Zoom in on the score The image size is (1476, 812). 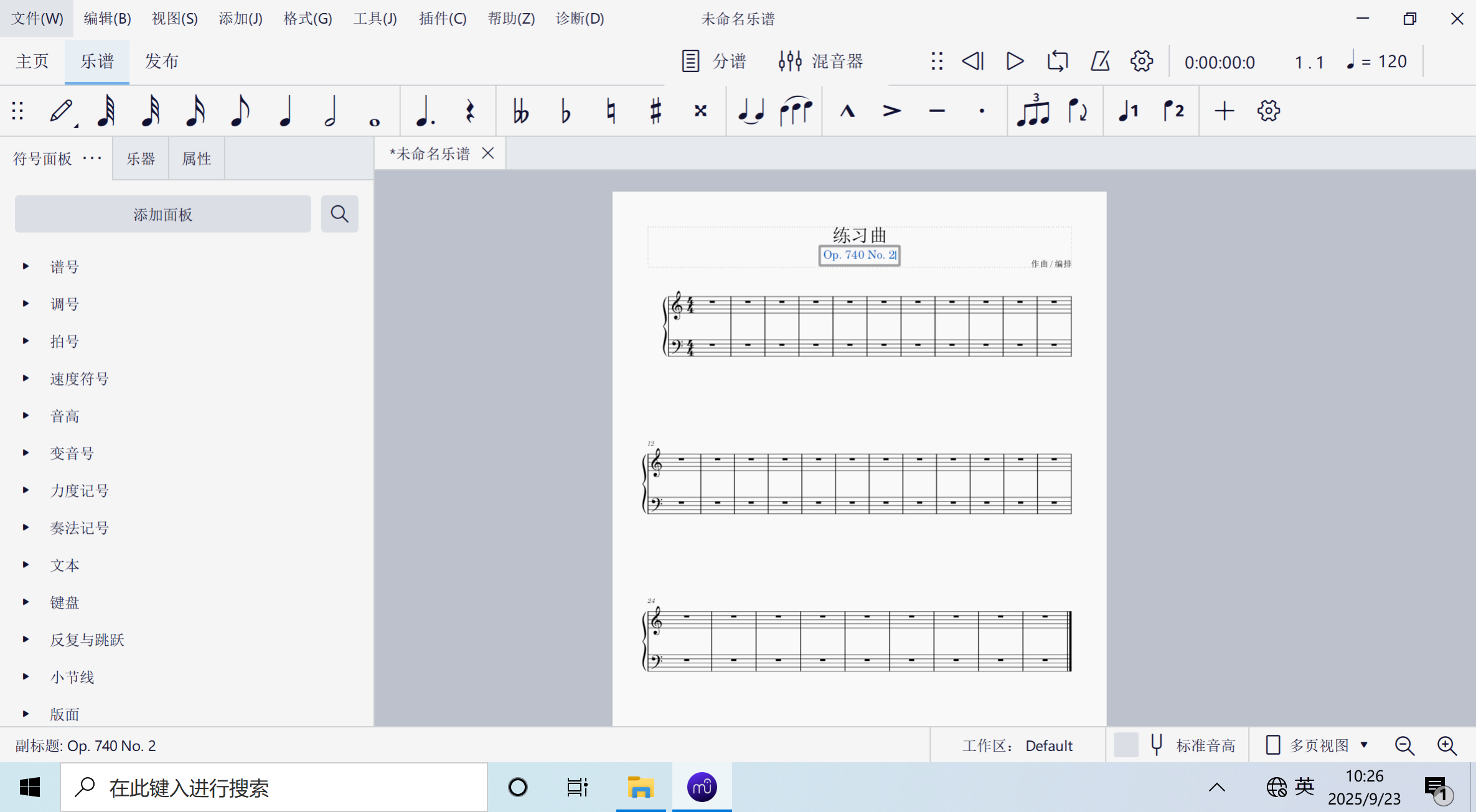(1447, 745)
